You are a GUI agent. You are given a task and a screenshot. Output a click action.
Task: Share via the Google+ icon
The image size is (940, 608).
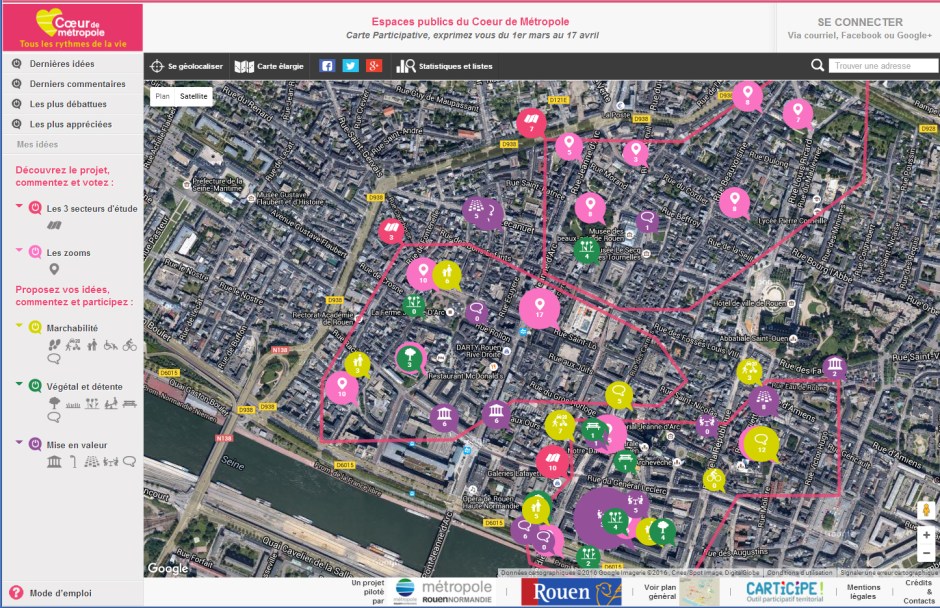374,66
